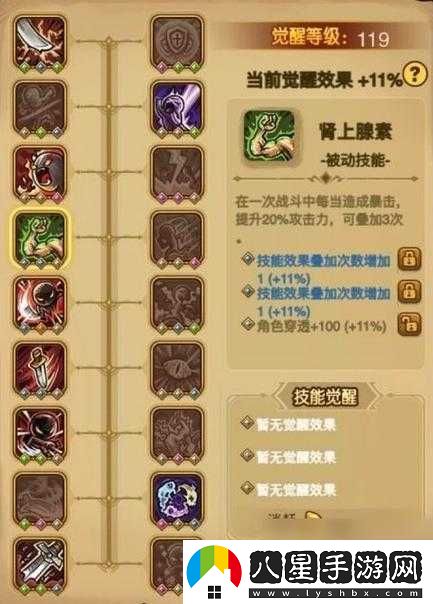
Task: Toggle the second stack-count effect lock
Action: [410, 291]
